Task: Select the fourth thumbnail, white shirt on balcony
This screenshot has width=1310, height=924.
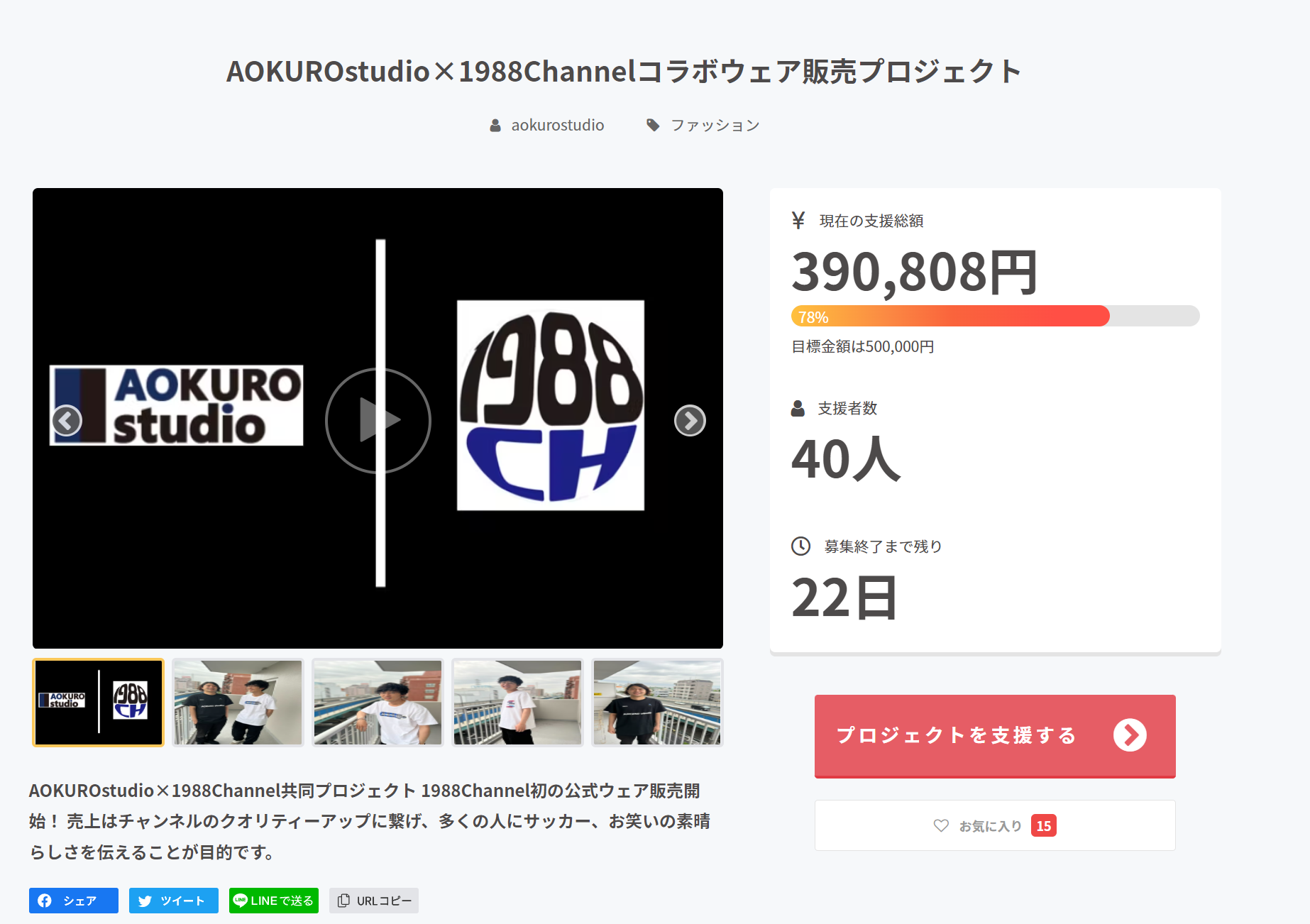Action: click(517, 703)
